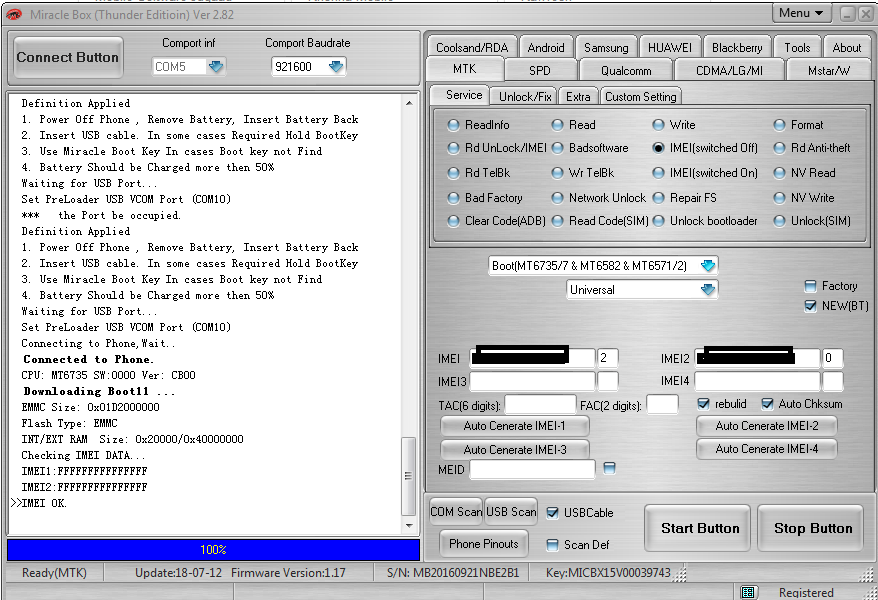Image resolution: width=878 pixels, height=600 pixels.
Task: Expand the Universal model dropdown
Action: [x=708, y=289]
